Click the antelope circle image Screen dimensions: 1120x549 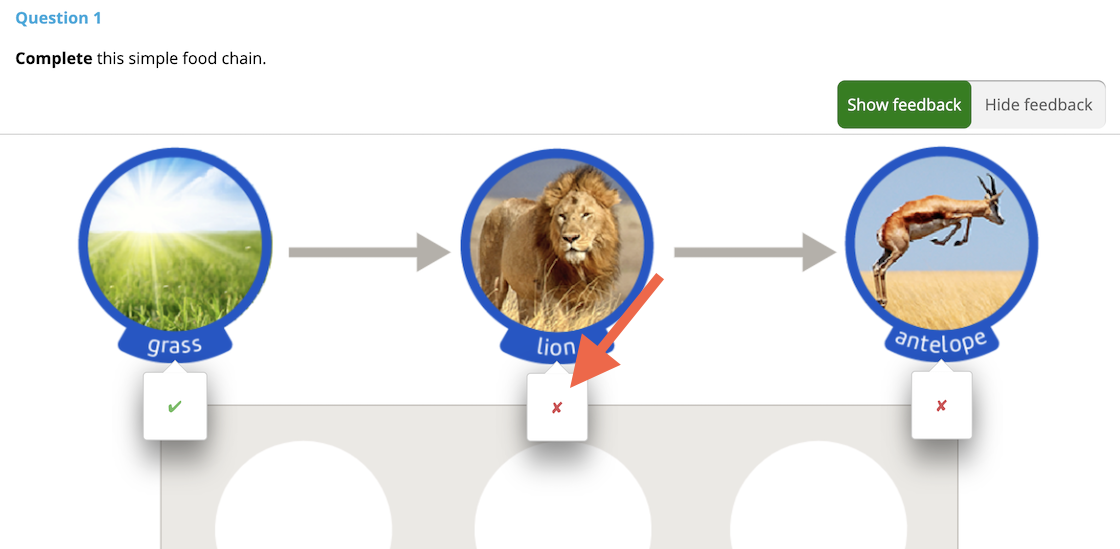[x=941, y=243]
